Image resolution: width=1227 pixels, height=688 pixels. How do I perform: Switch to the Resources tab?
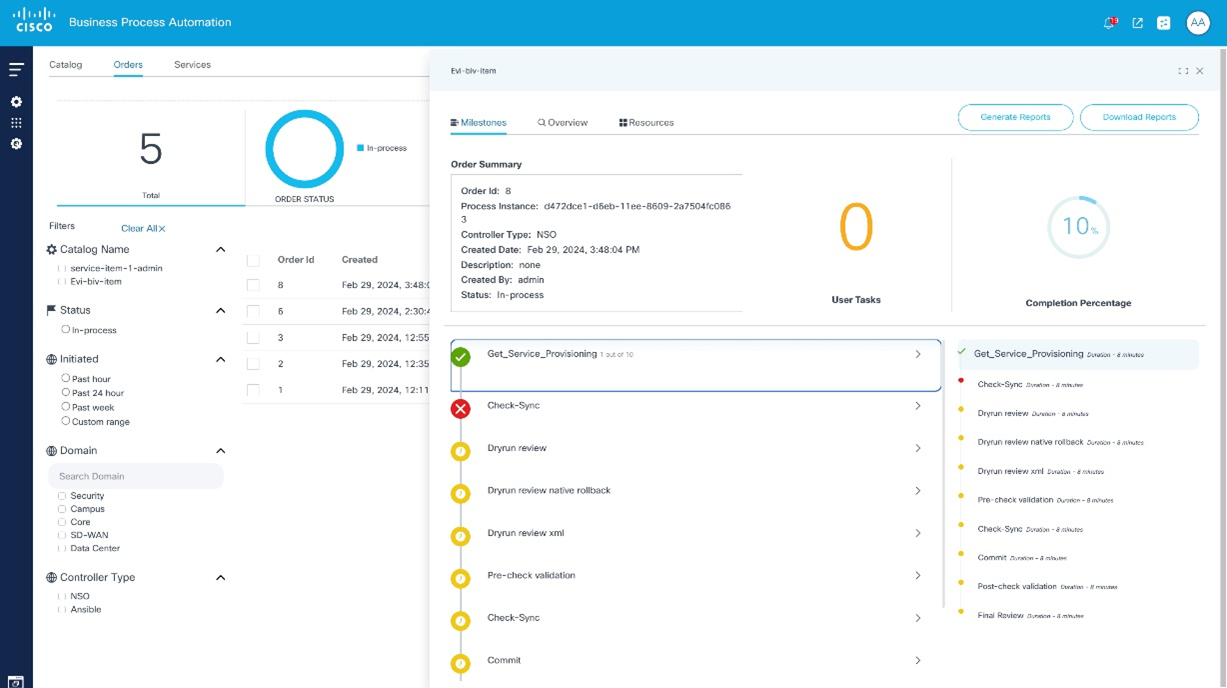646,123
